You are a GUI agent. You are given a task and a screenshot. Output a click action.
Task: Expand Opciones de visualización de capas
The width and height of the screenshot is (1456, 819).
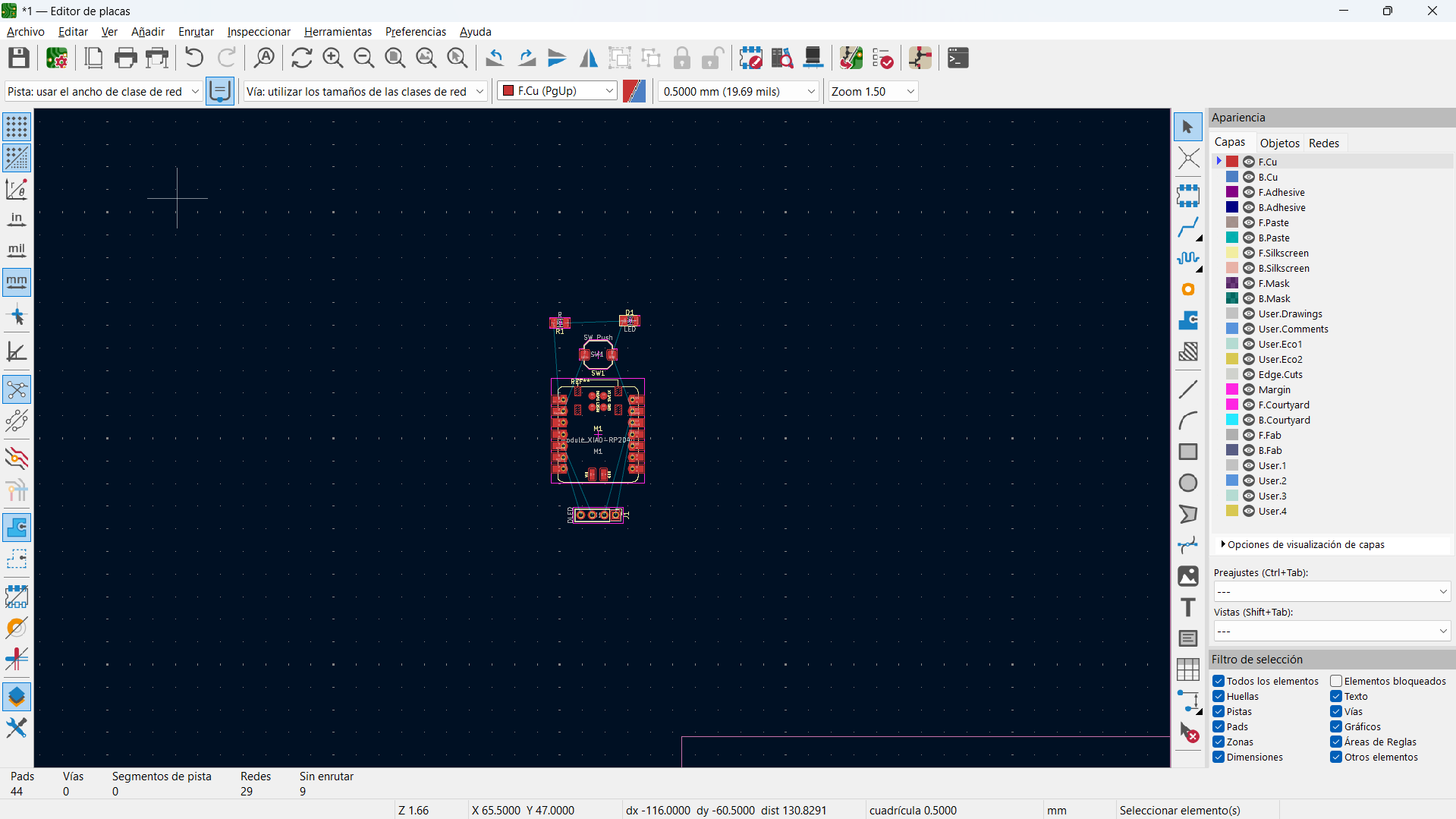pyautogui.click(x=1303, y=545)
